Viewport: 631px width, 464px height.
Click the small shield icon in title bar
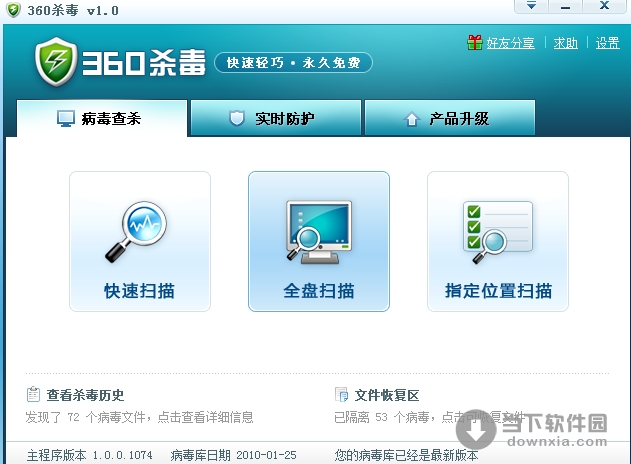13,10
